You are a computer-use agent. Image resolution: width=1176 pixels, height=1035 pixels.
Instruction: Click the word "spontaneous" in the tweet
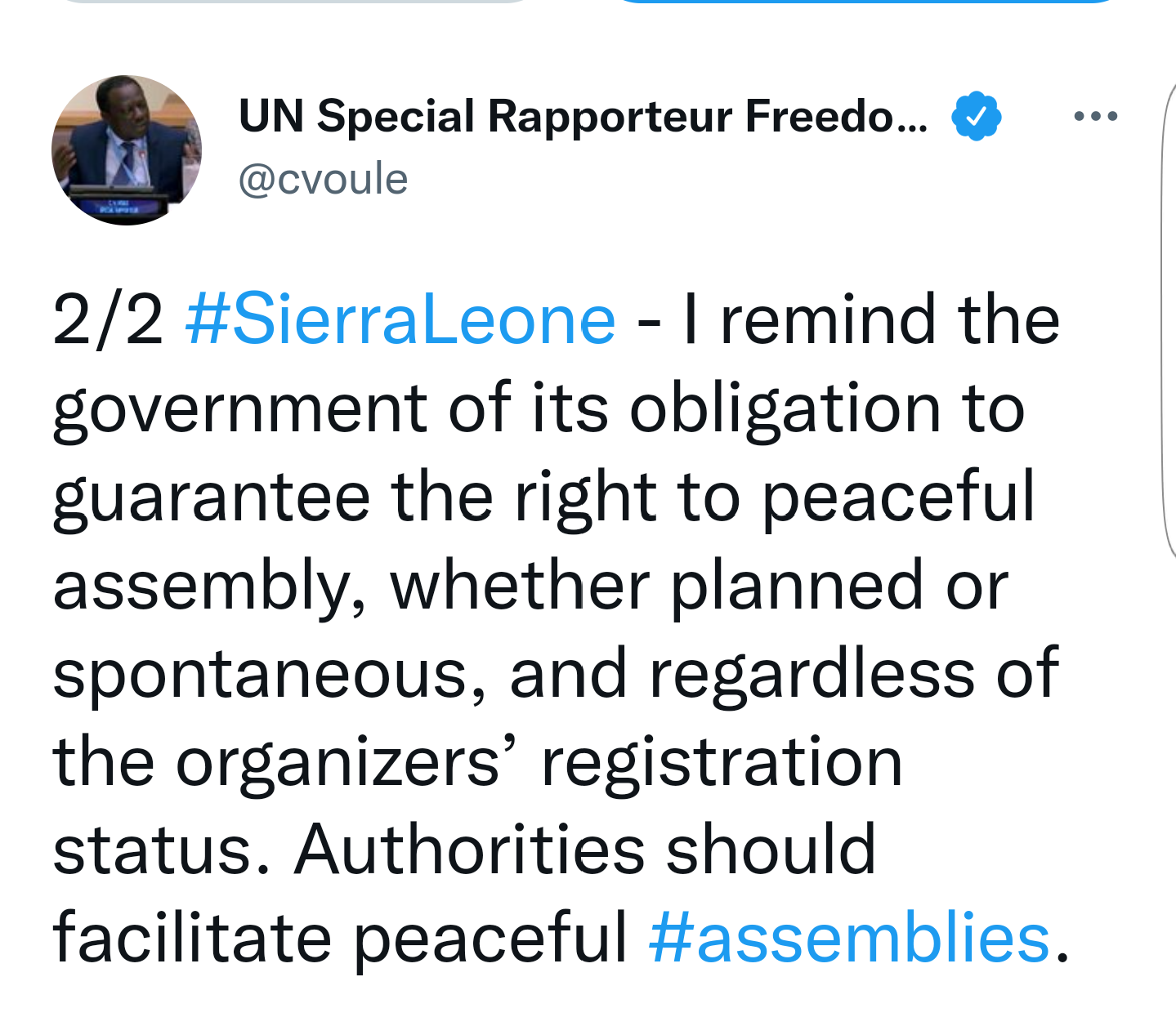click(270, 675)
